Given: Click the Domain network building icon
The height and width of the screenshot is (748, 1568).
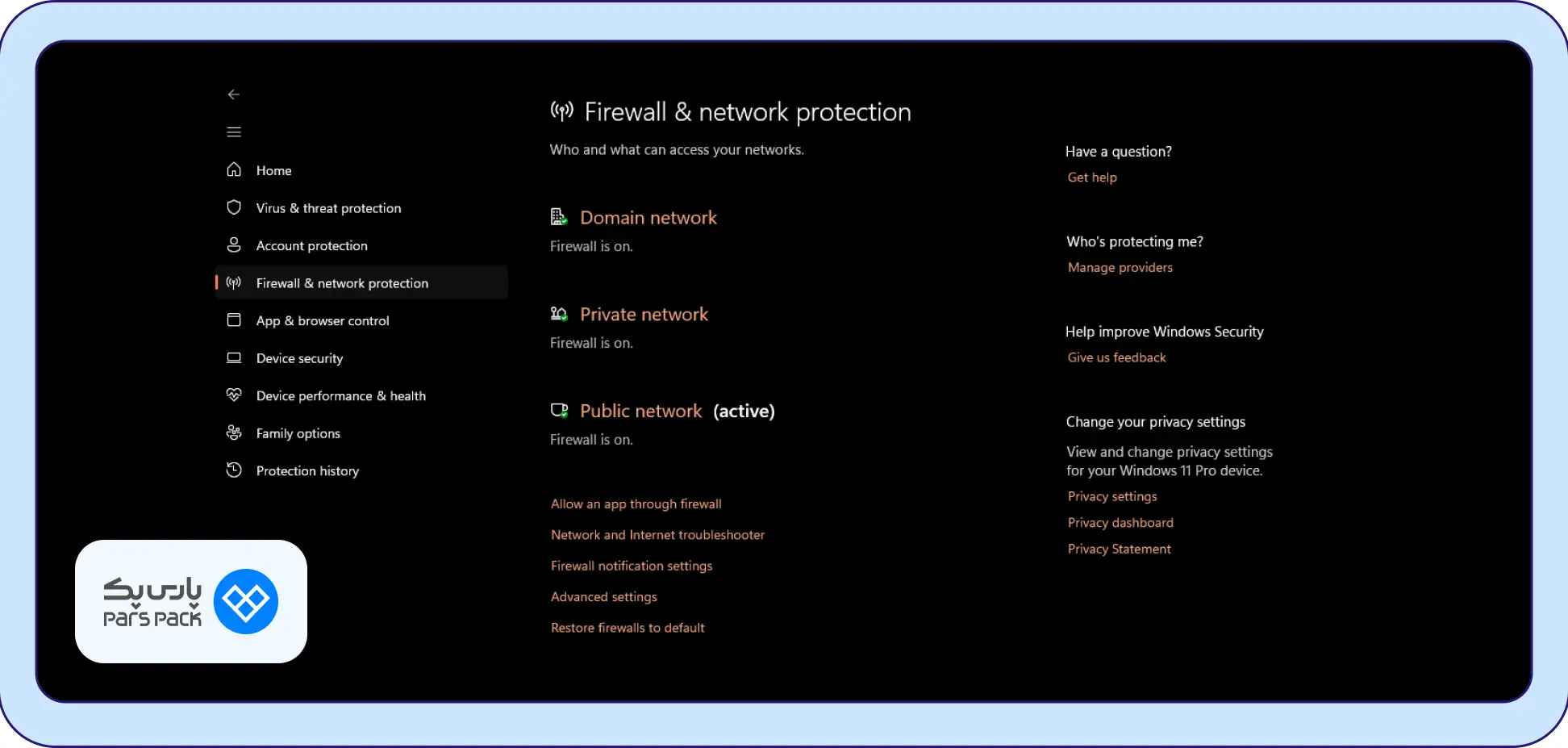Looking at the screenshot, I should (559, 217).
